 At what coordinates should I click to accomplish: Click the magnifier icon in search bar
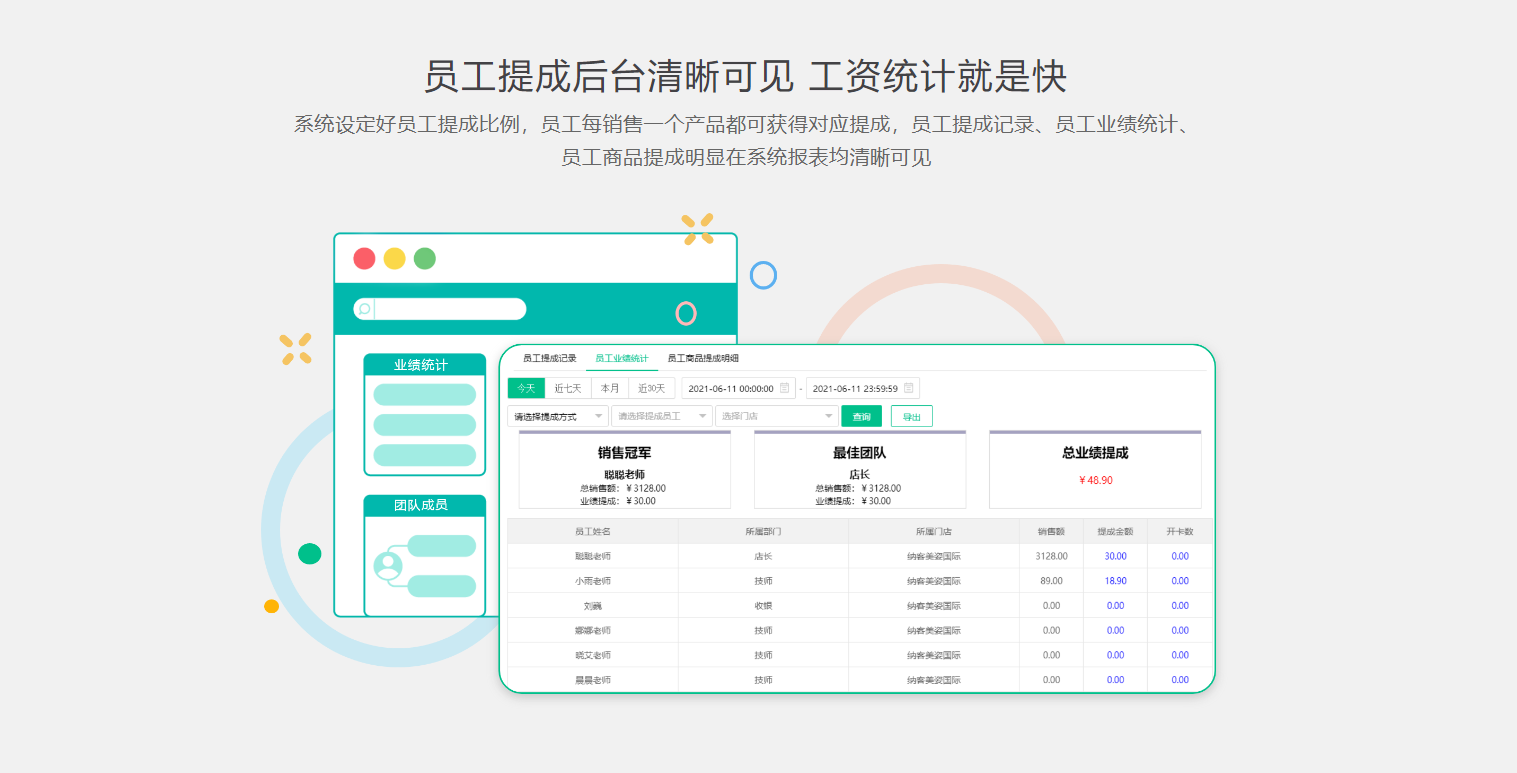coord(364,309)
